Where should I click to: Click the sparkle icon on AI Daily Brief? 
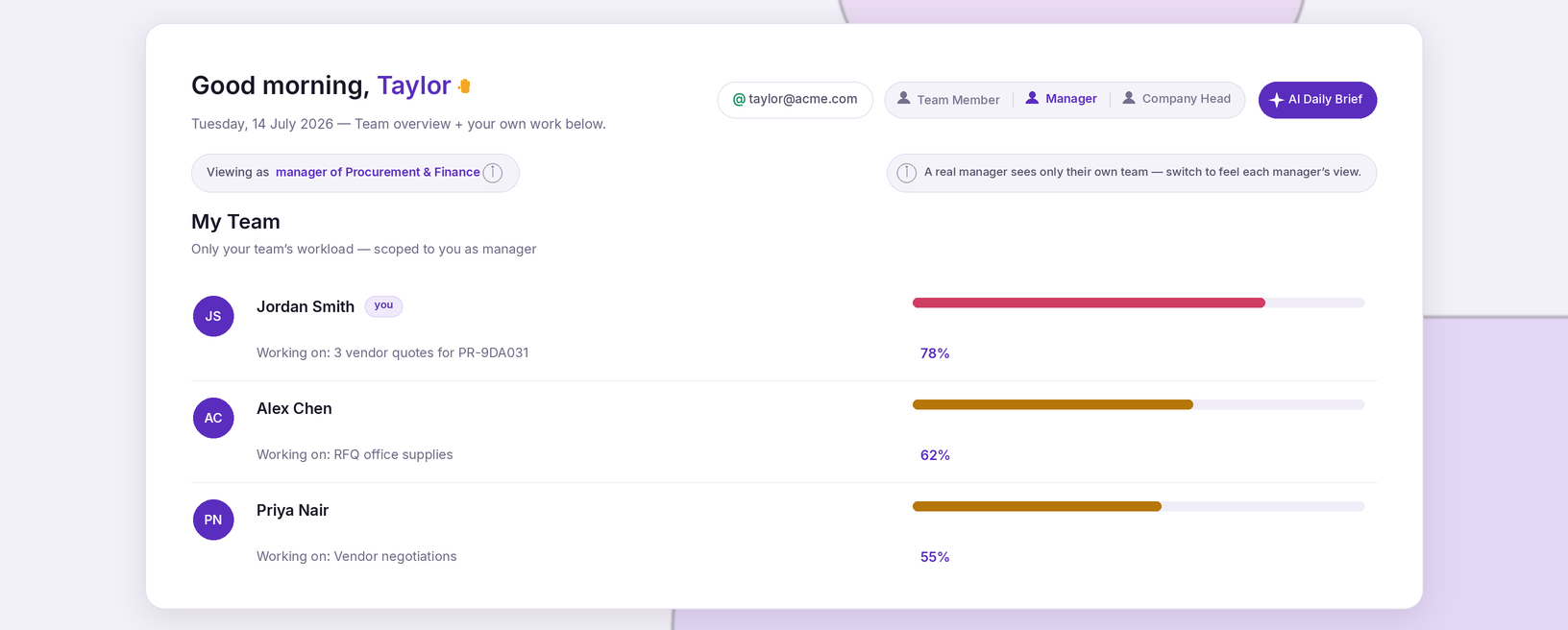[x=1276, y=100]
